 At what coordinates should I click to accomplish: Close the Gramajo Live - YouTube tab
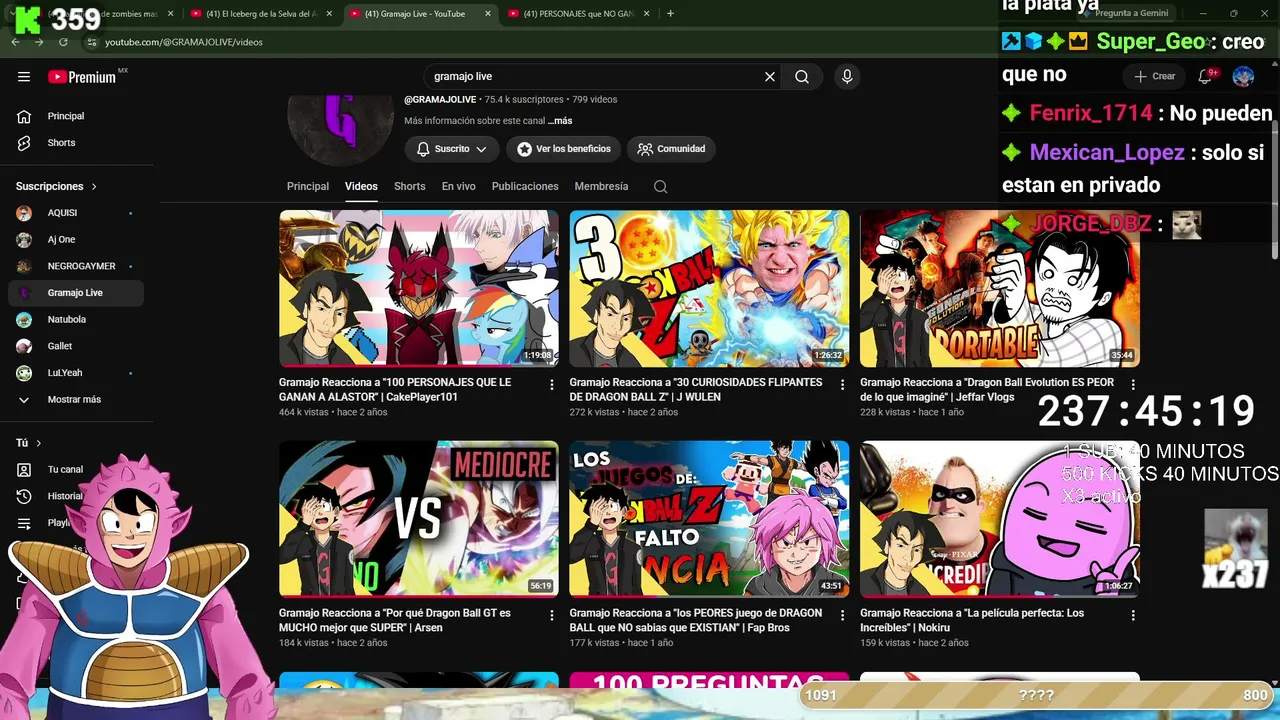(x=489, y=14)
